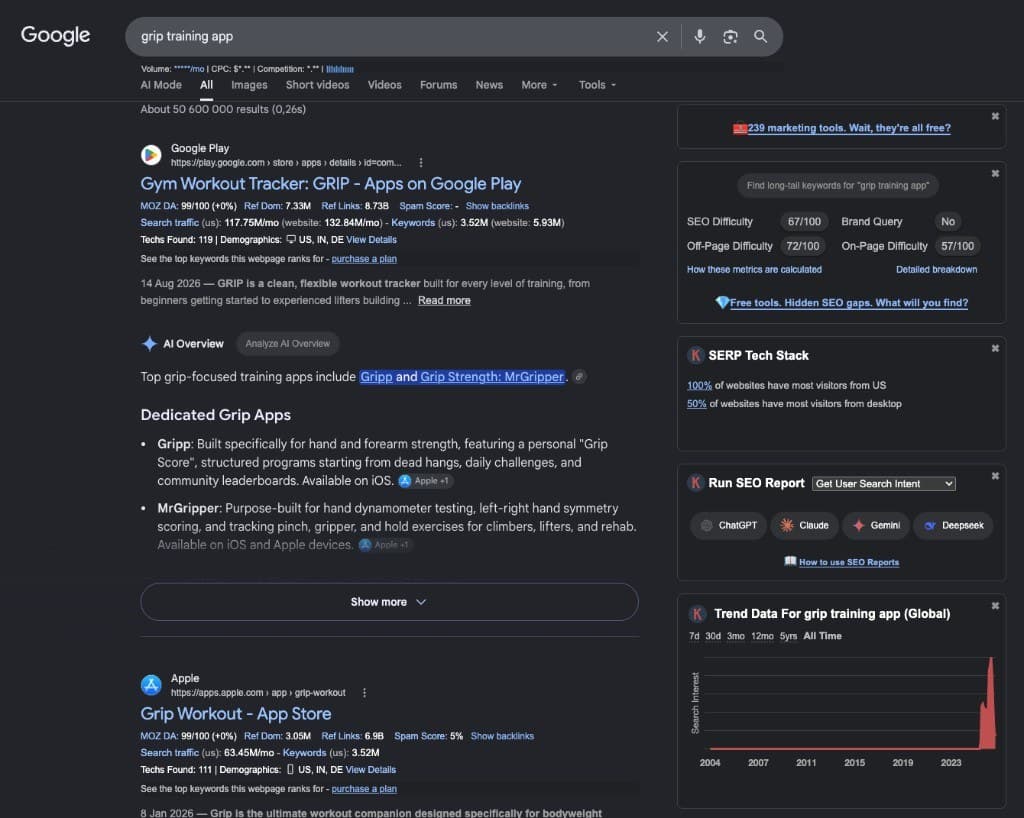Click Trend Data K logo icon
Viewport: 1024px width, 818px height.
[x=697, y=614]
